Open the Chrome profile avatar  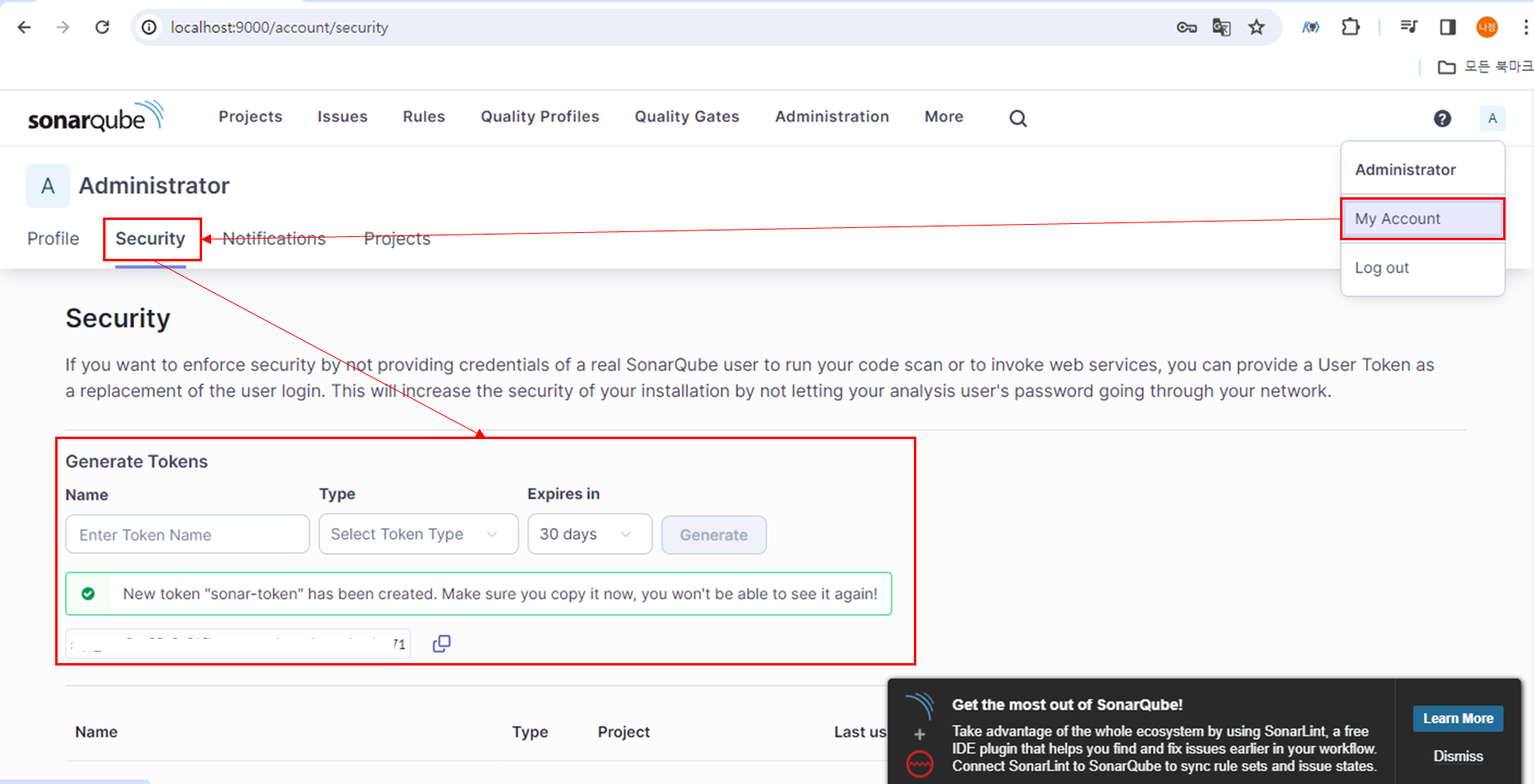(1487, 28)
